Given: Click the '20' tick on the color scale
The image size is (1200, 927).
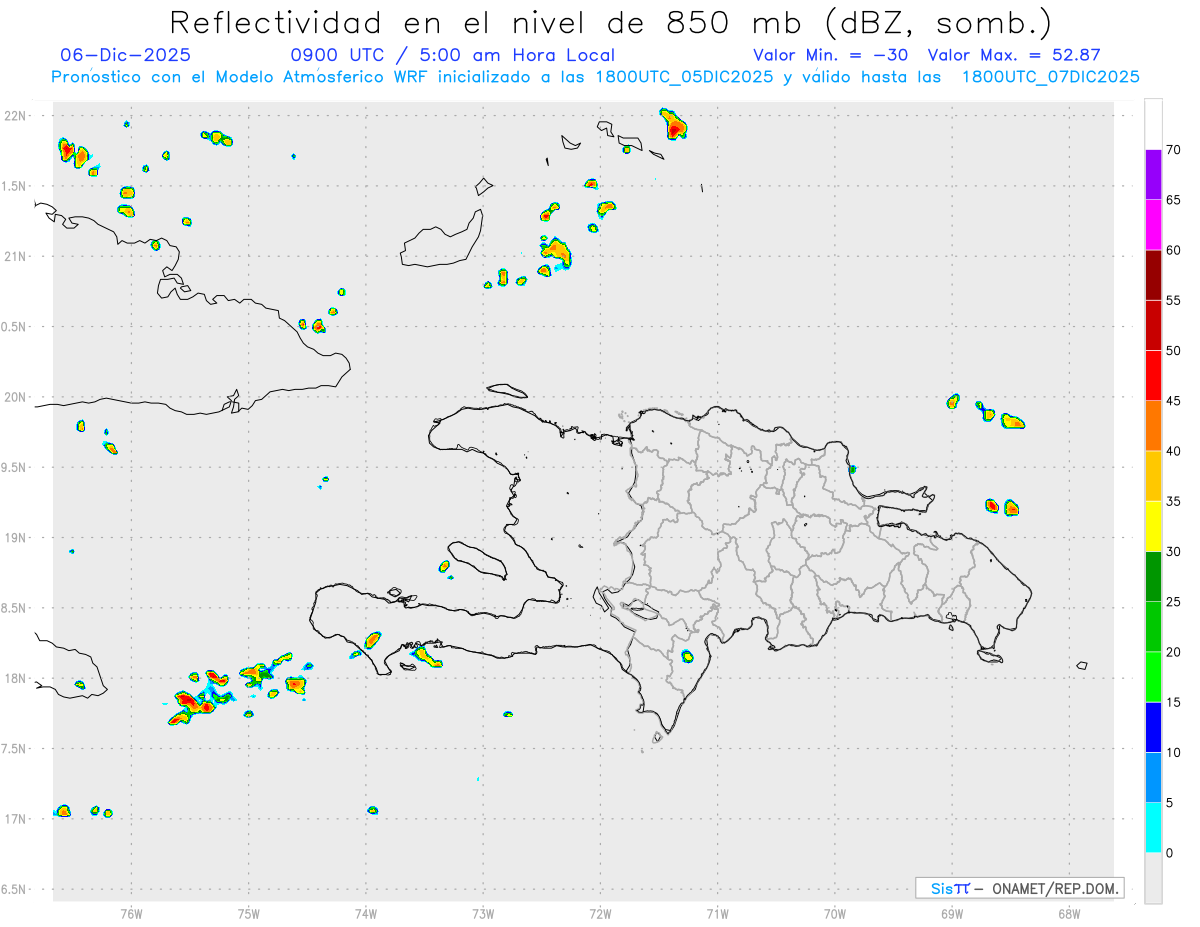Looking at the screenshot, I should pos(1173,652).
